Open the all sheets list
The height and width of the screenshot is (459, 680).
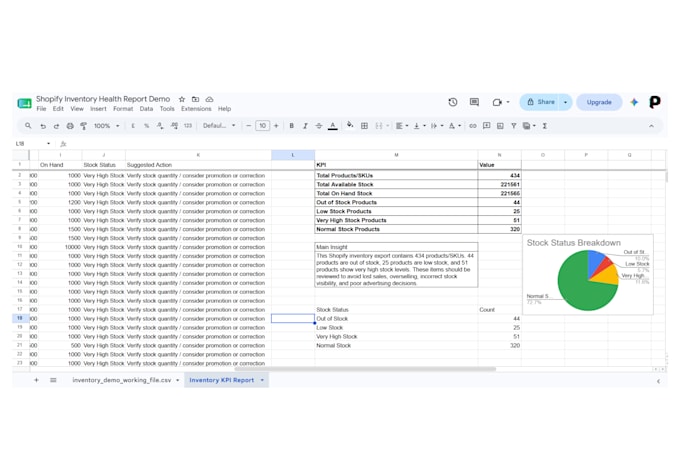(53, 380)
